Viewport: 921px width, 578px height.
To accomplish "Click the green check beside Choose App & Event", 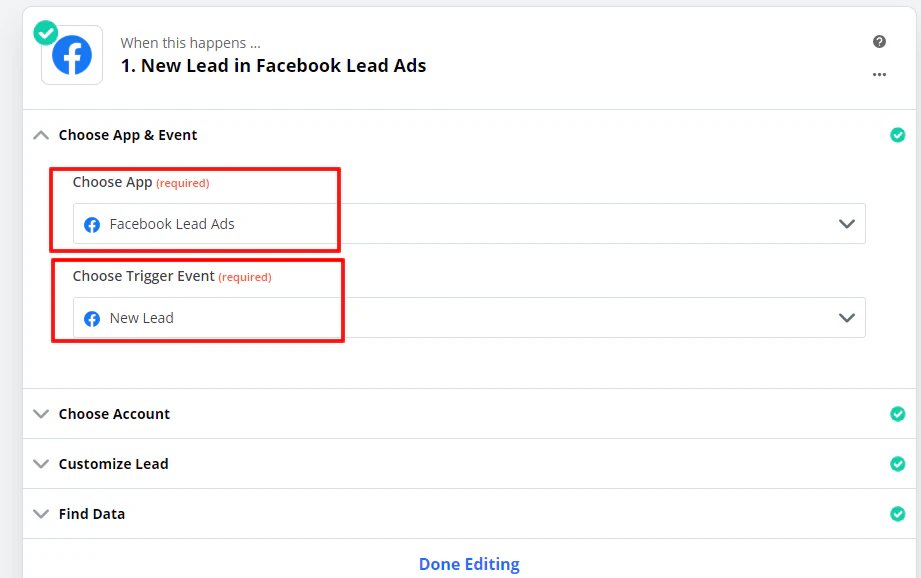I will pyautogui.click(x=897, y=135).
